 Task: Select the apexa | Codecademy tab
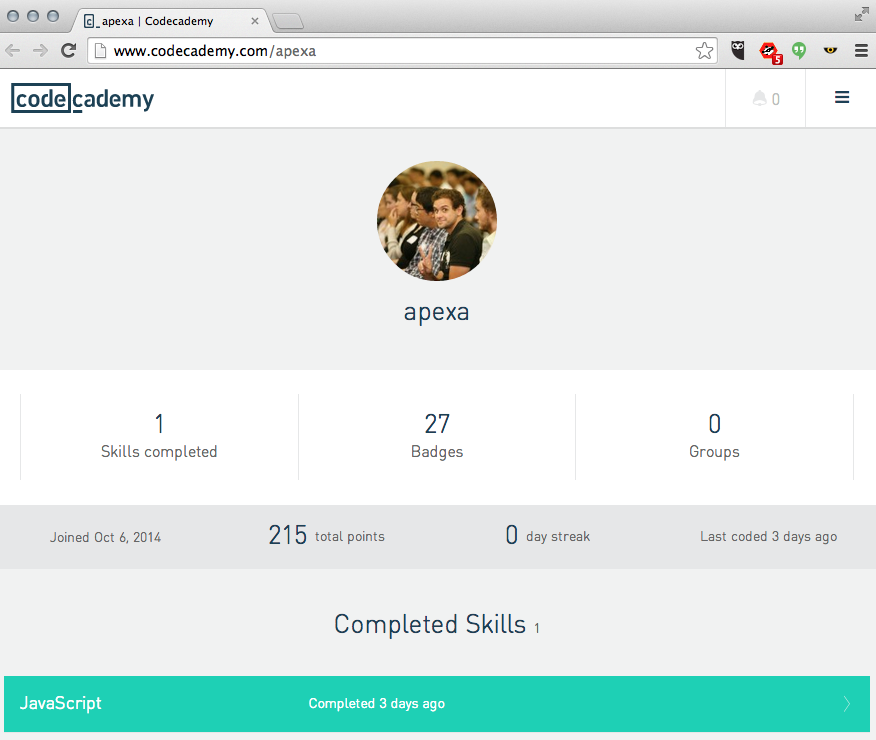(x=170, y=21)
